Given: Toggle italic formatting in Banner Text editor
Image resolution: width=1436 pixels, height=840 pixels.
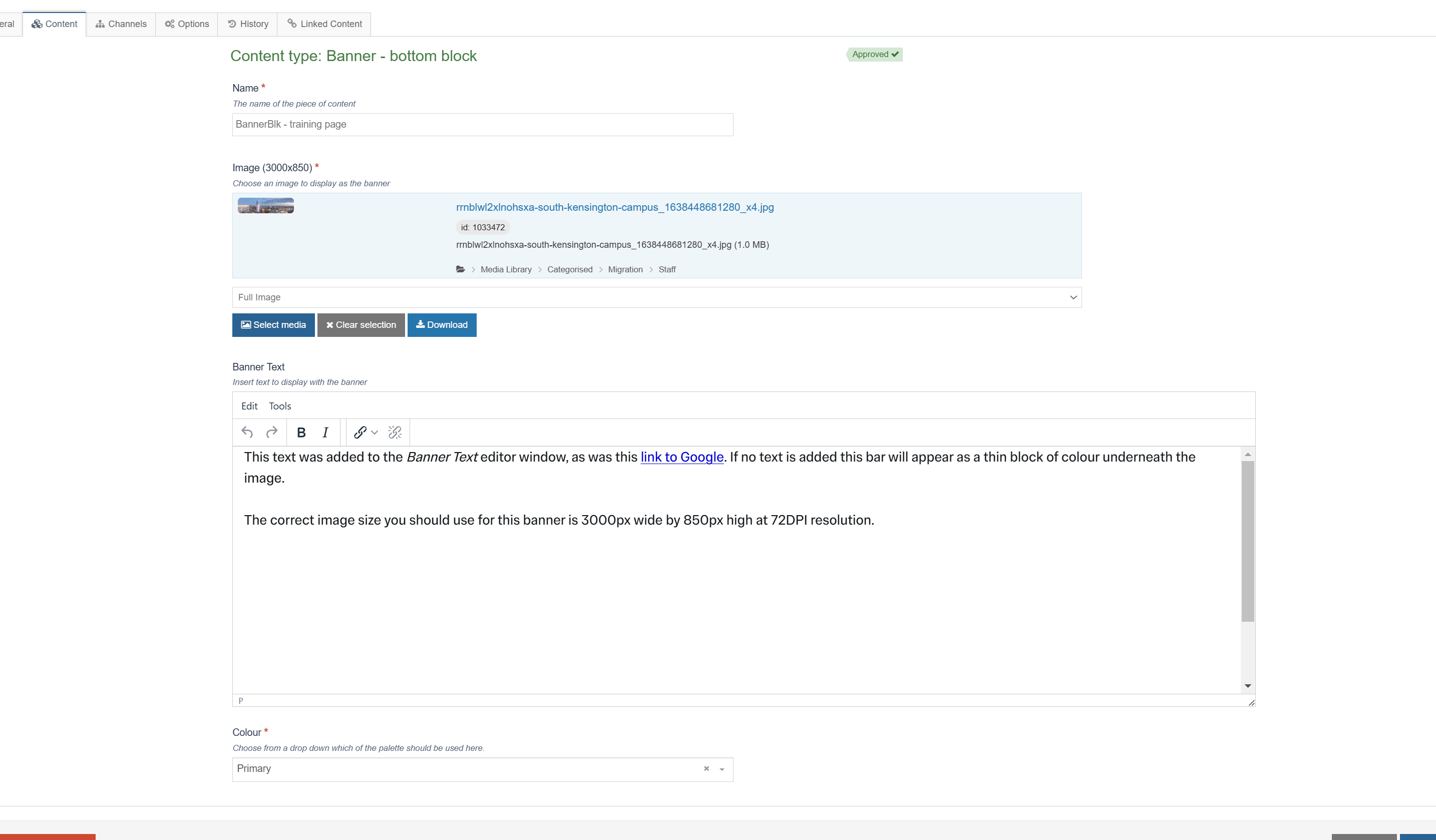Looking at the screenshot, I should [x=325, y=433].
